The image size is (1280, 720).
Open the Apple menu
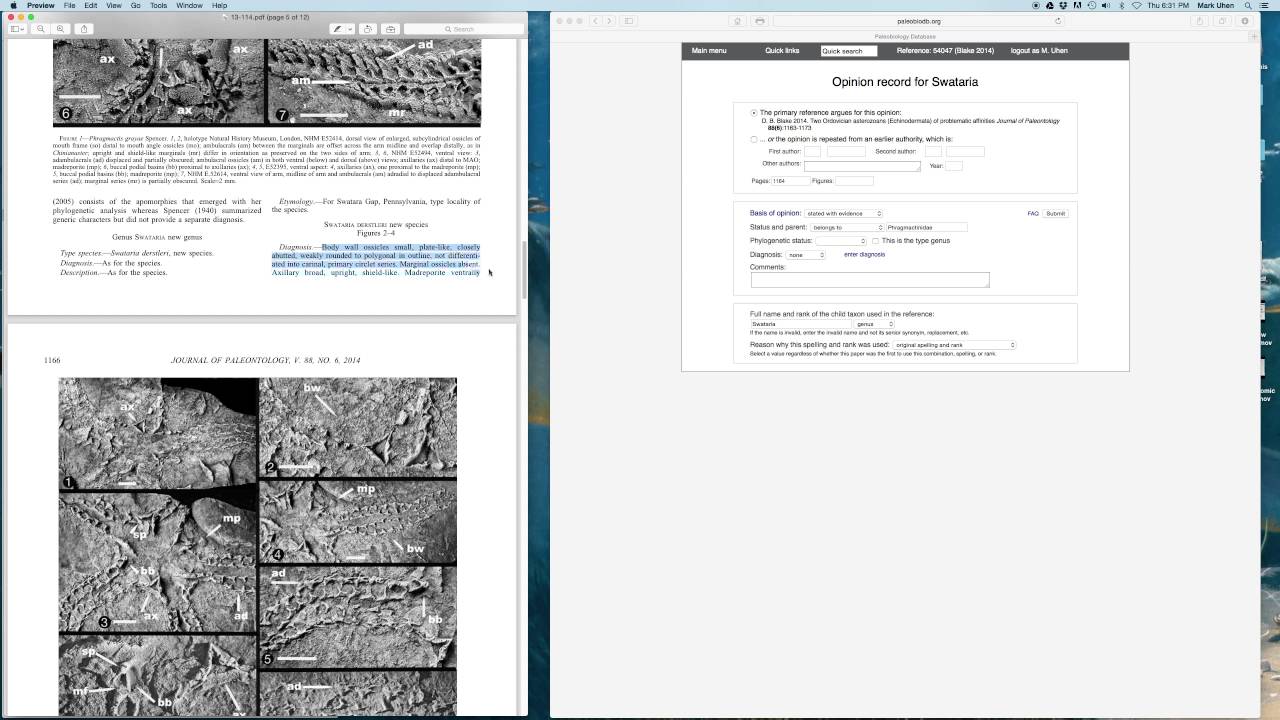click(x=13, y=6)
